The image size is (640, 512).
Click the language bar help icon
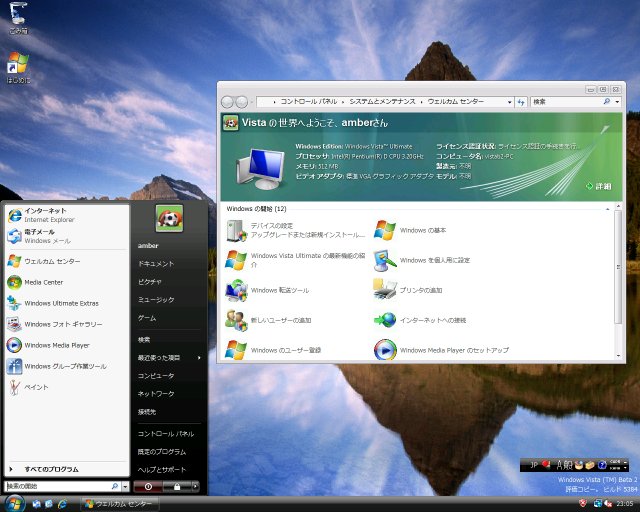[x=602, y=465]
